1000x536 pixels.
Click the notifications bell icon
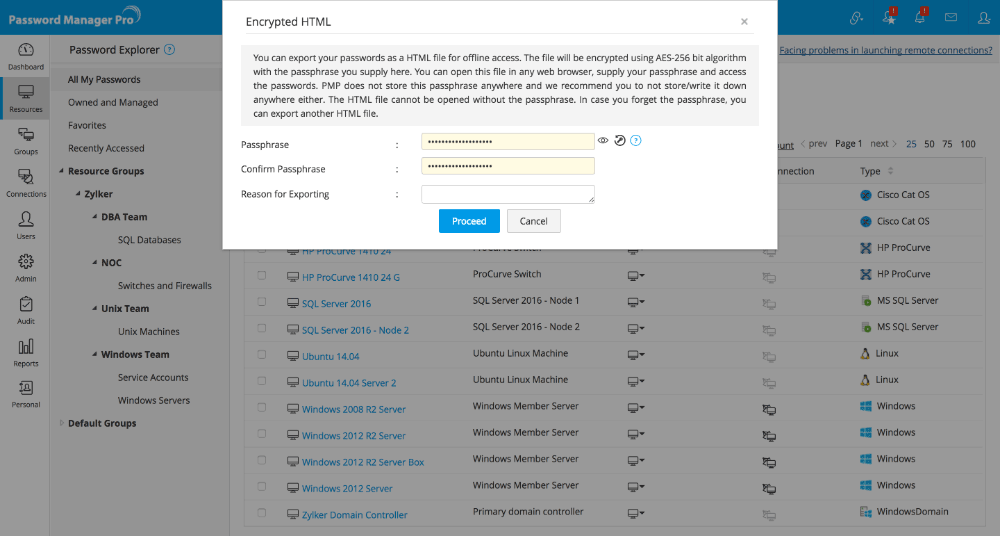(x=921, y=17)
